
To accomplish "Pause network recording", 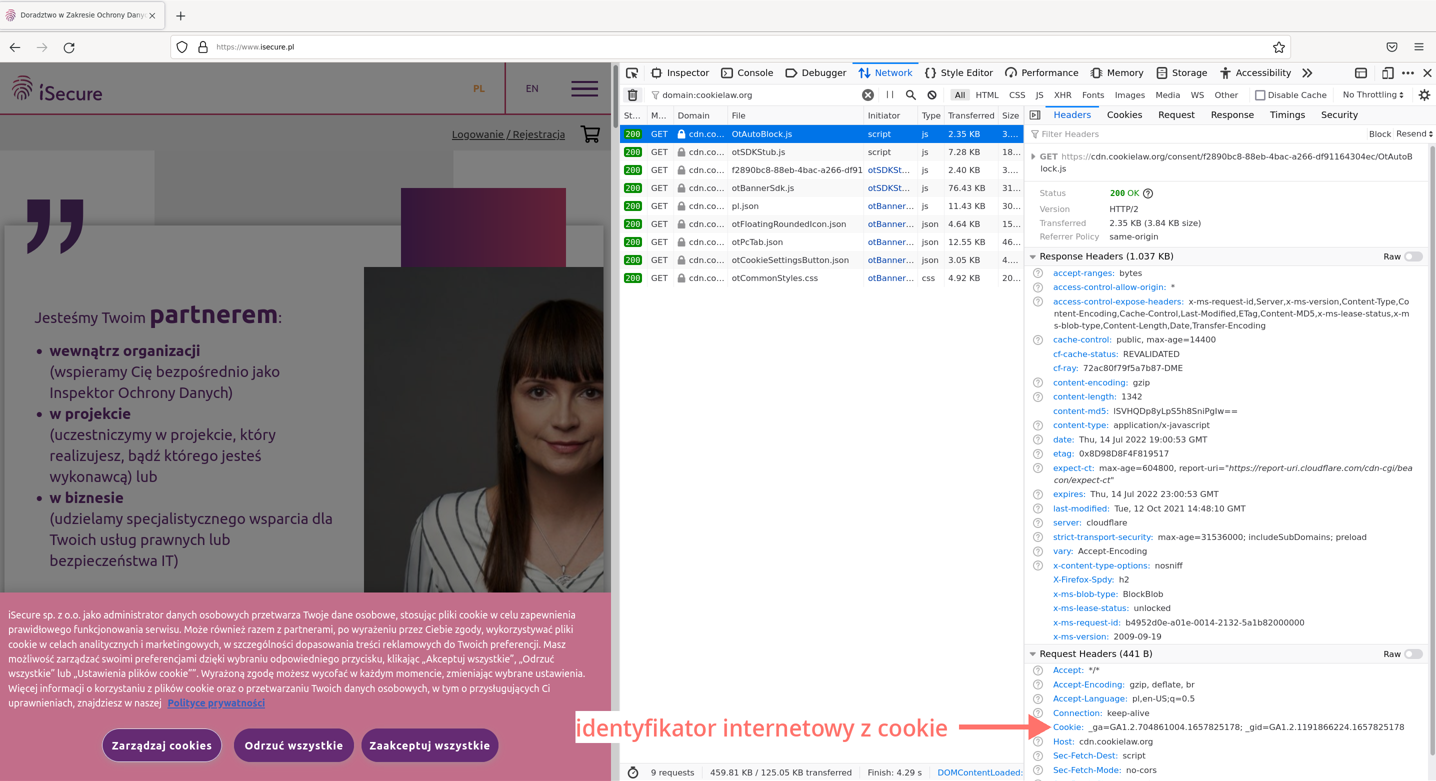I will [x=890, y=95].
